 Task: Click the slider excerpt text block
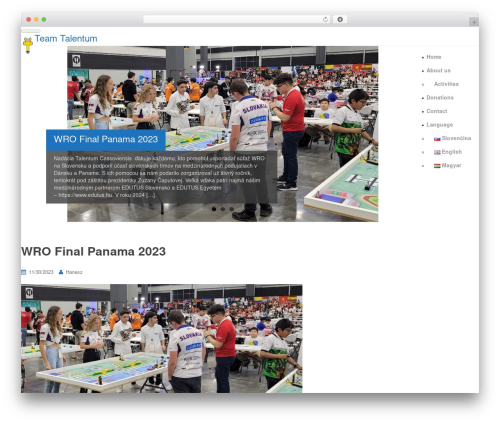pyautogui.click(x=161, y=177)
